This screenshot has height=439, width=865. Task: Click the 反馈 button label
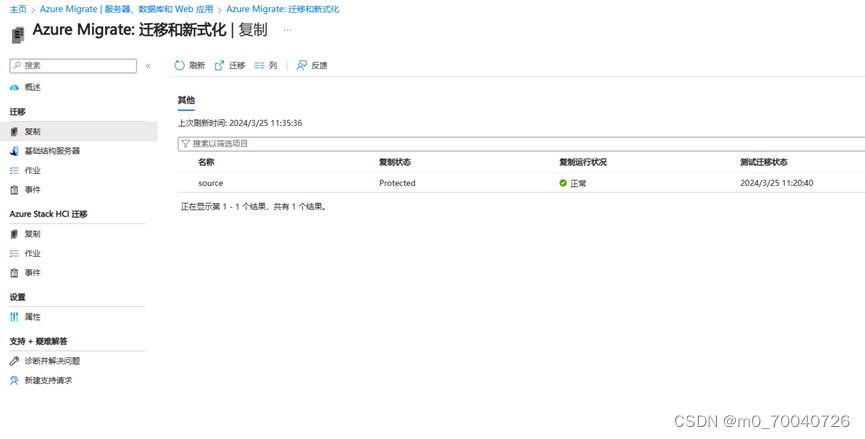click(319, 66)
